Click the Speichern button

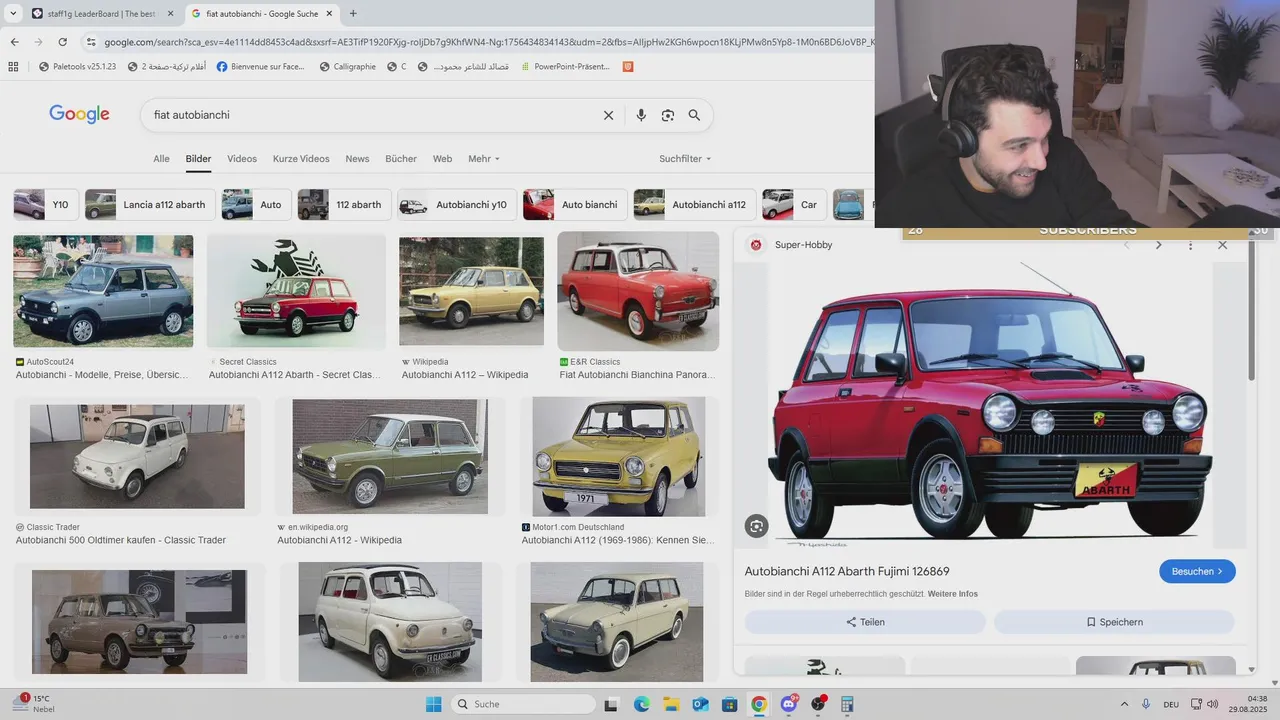click(x=1114, y=622)
